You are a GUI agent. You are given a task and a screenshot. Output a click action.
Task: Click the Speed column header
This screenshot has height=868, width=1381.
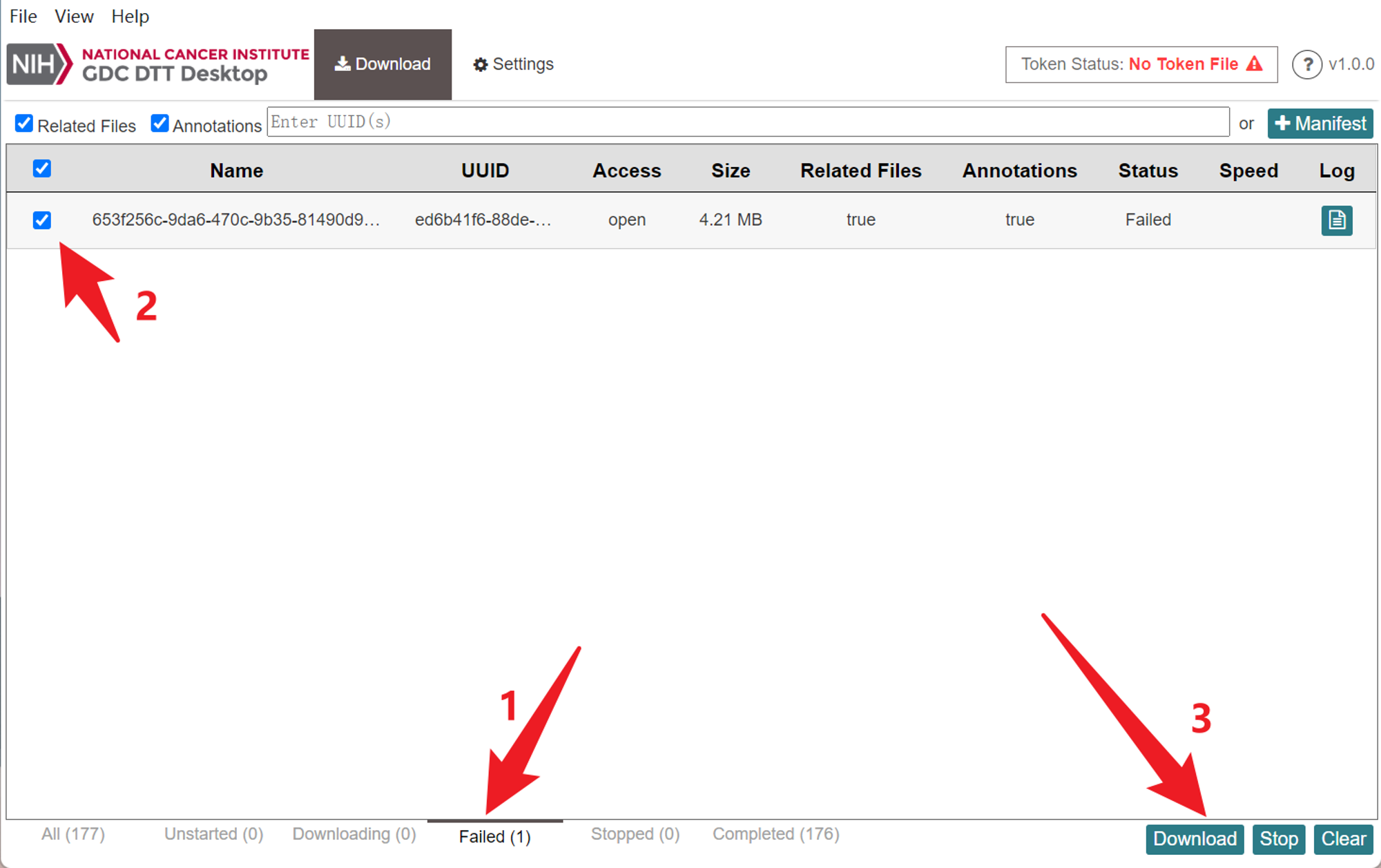point(1248,171)
